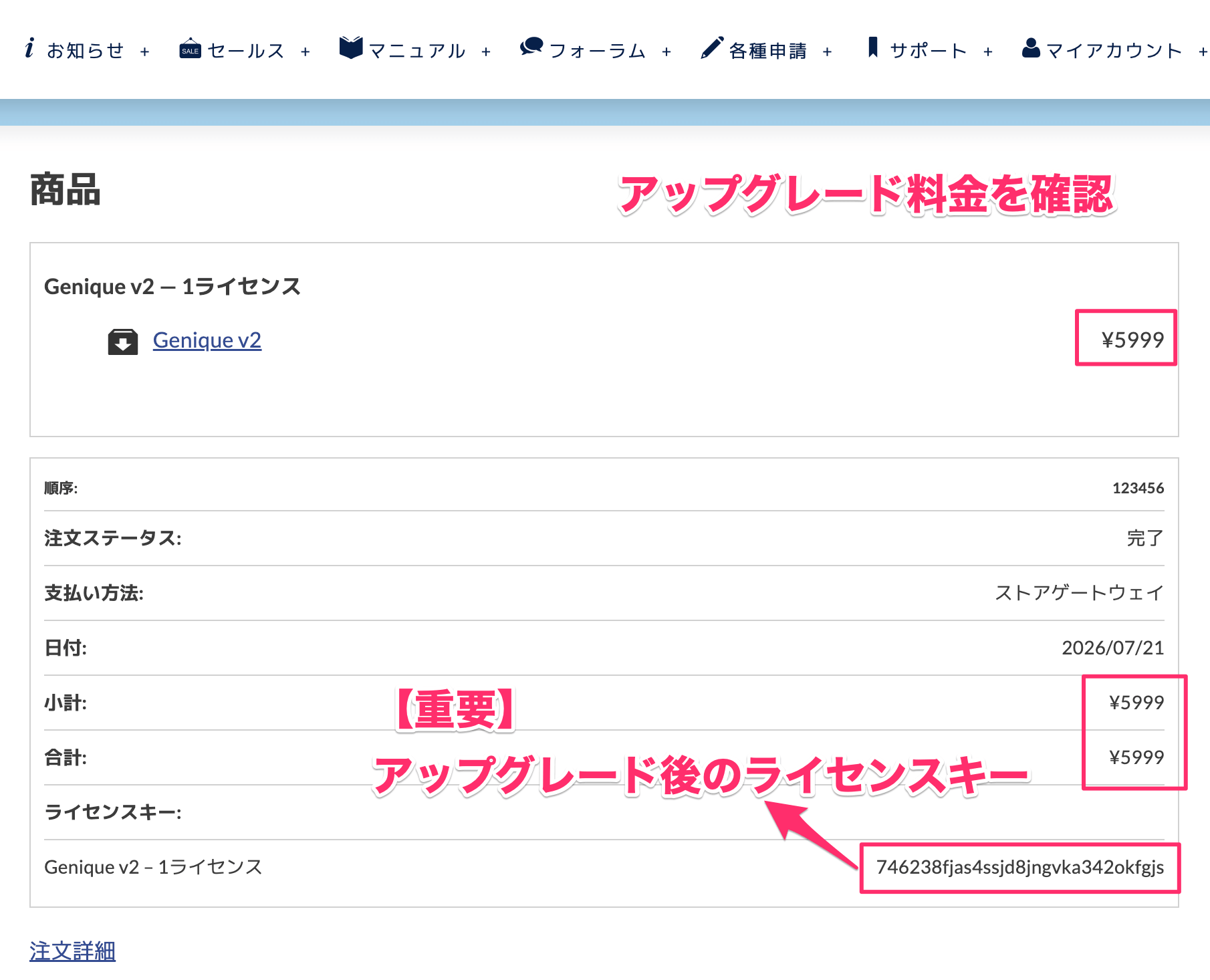Click the ライセンスキー: label
The image size is (1210, 980).
[x=113, y=812]
